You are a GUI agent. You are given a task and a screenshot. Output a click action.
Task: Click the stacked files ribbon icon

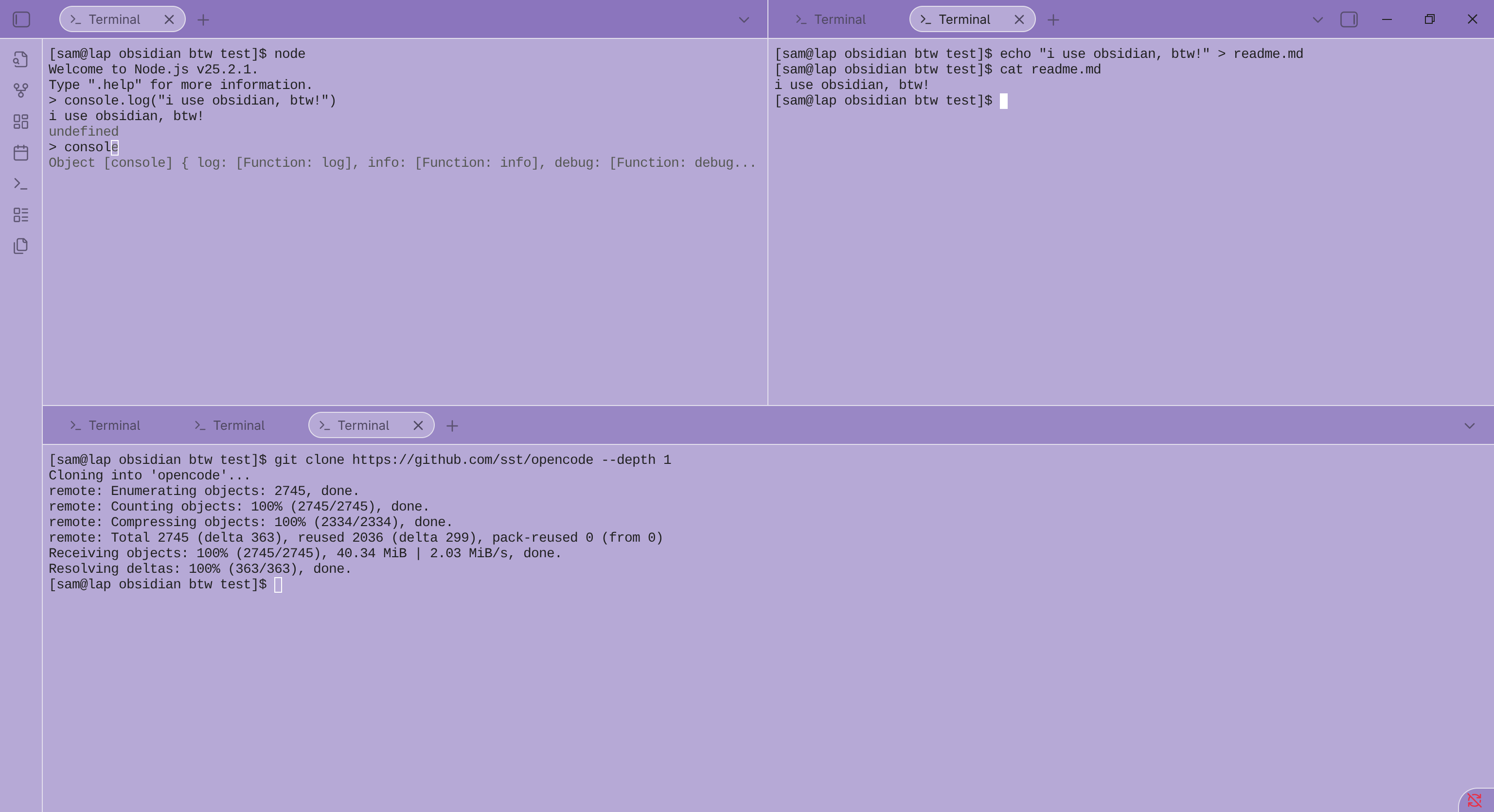(x=21, y=246)
